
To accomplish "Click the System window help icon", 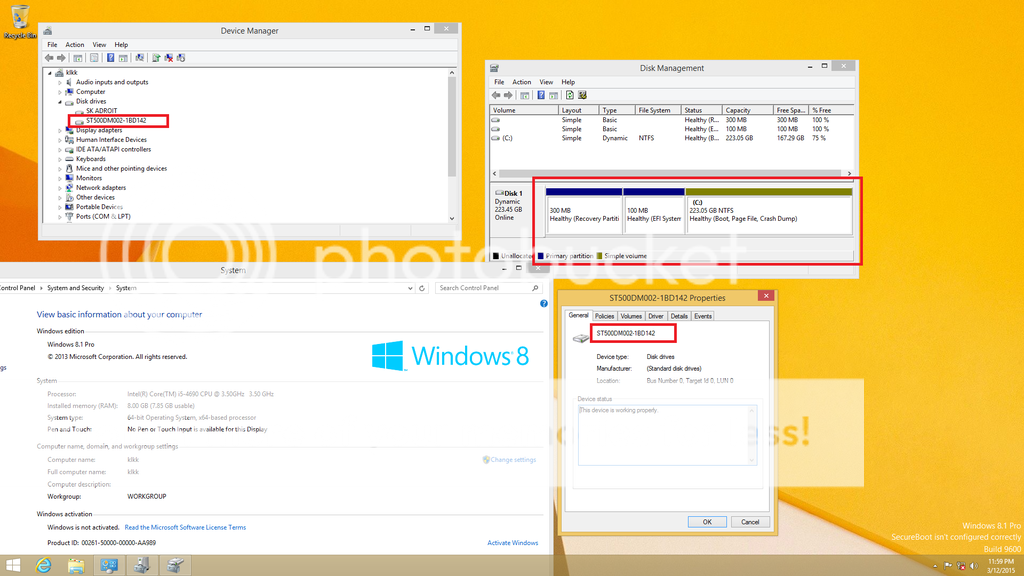I will (x=544, y=303).
